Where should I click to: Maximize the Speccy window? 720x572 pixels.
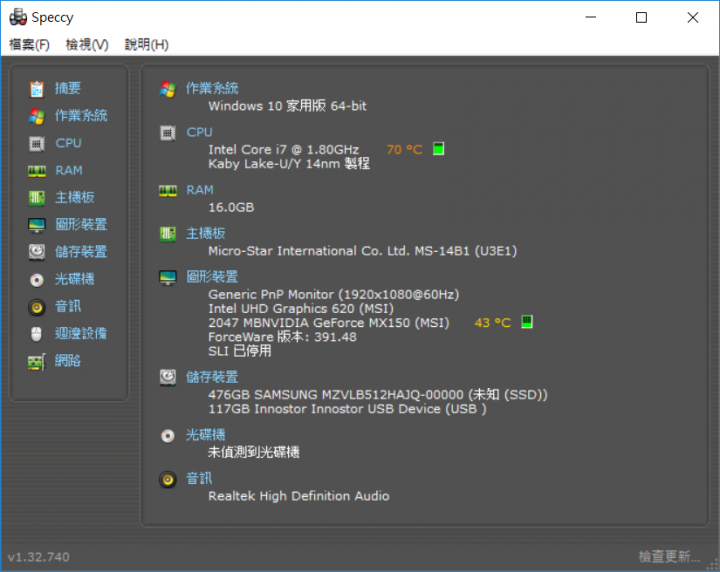[641, 17]
